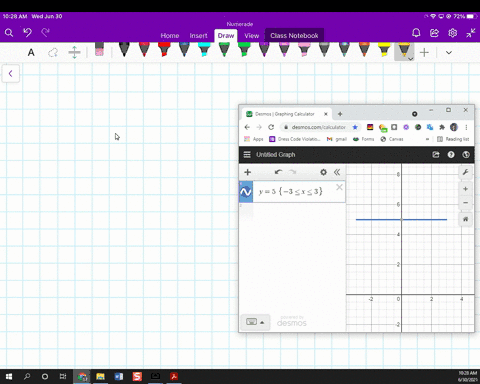Collapse the Desmos expression list
The width and height of the screenshot is (480, 384).
337,172
